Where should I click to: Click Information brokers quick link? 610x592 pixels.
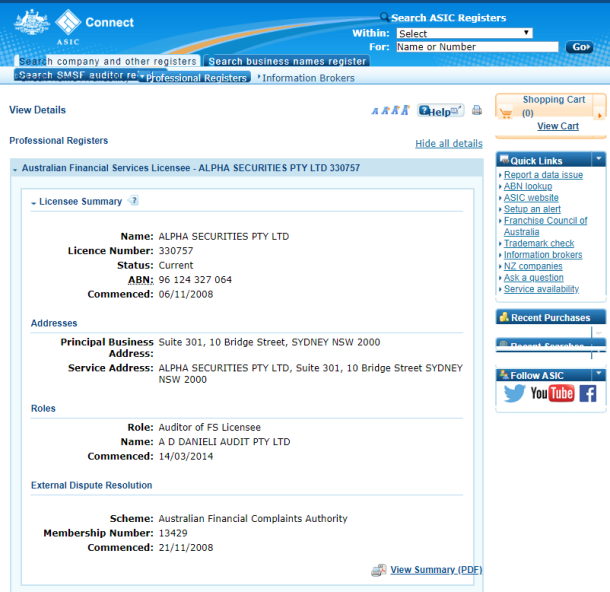[x=543, y=255]
